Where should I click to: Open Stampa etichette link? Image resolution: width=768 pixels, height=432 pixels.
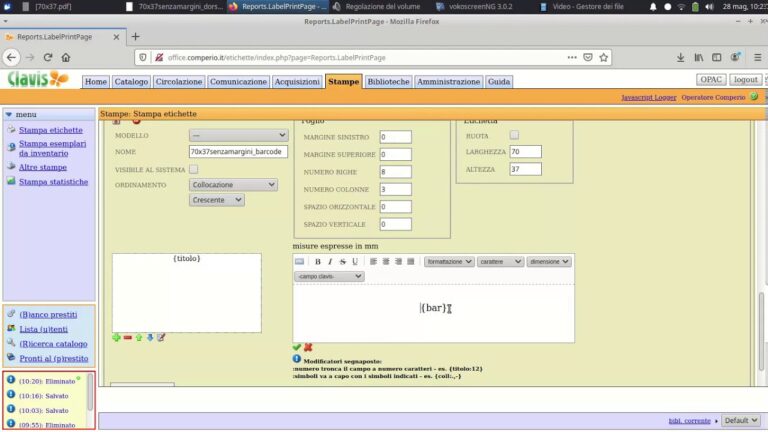(x=50, y=130)
